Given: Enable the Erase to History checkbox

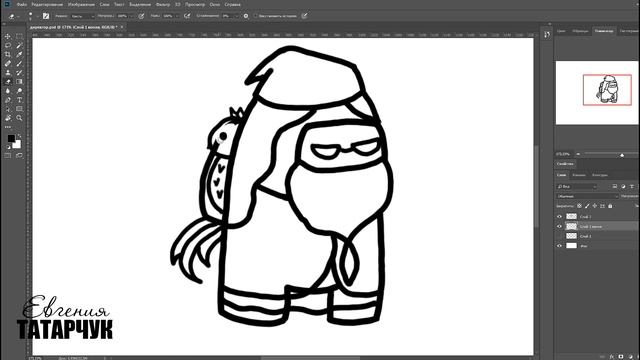Looking at the screenshot, I should tap(256, 16).
